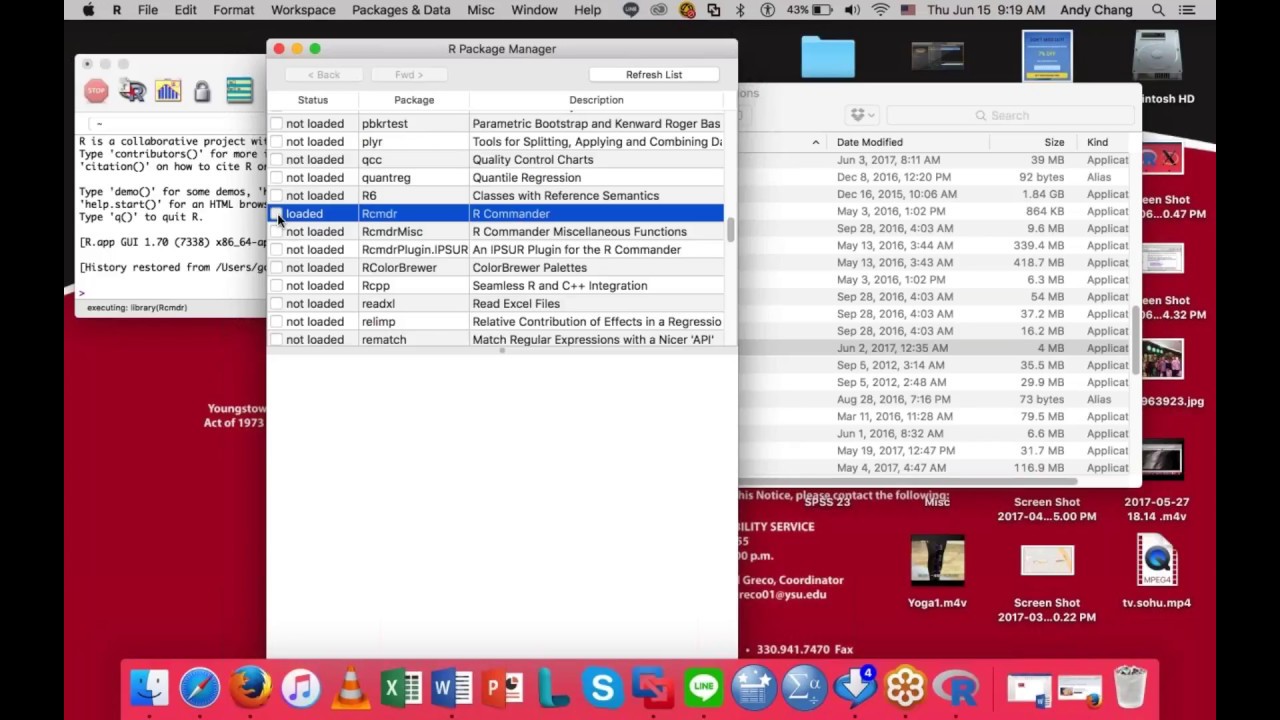Image resolution: width=1280 pixels, height=720 pixels.
Task: Select Finder row dated Jun 2, 2017
Action: click(x=935, y=348)
